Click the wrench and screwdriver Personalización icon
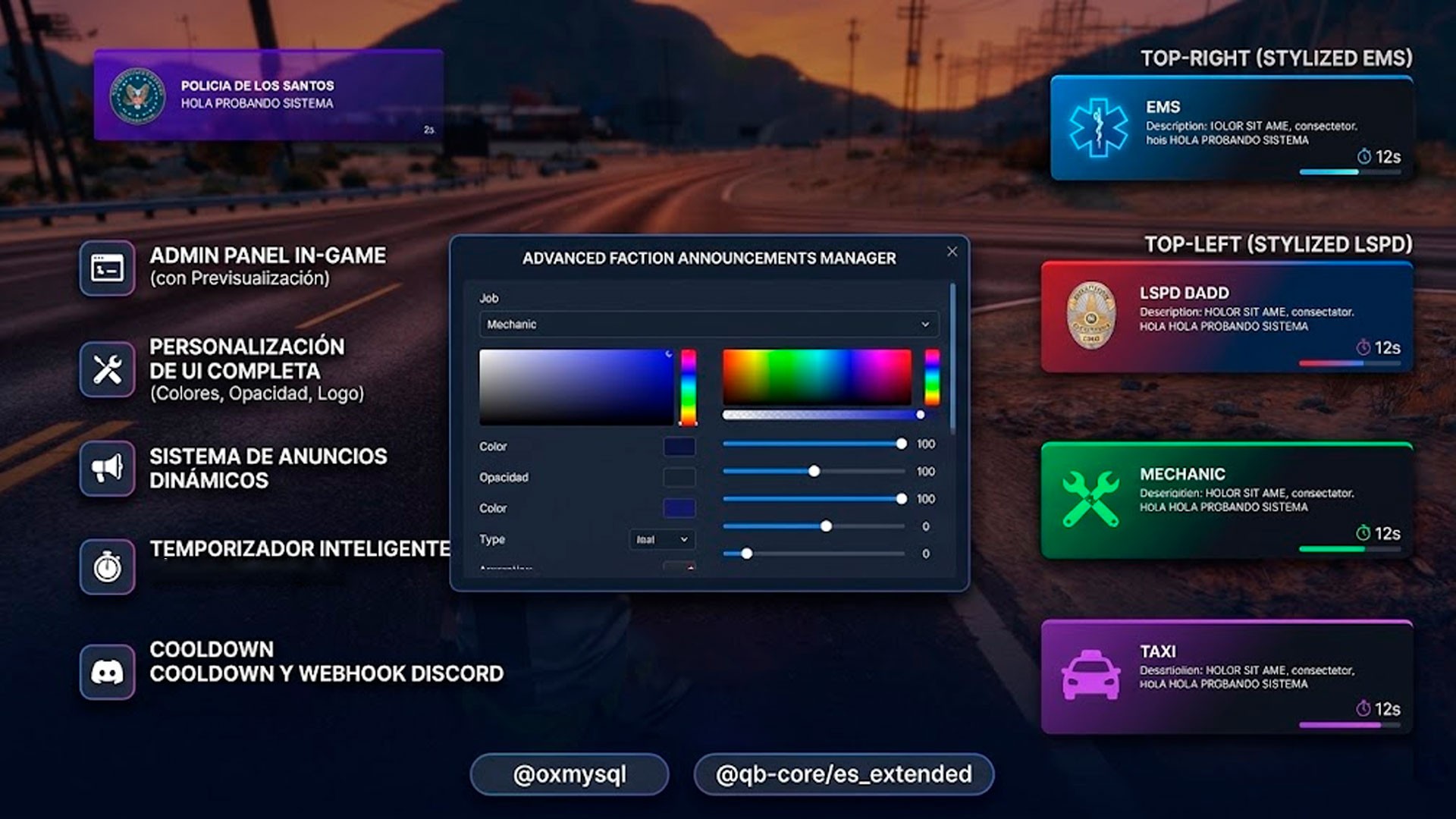The height and width of the screenshot is (819, 1456). pyautogui.click(x=107, y=369)
